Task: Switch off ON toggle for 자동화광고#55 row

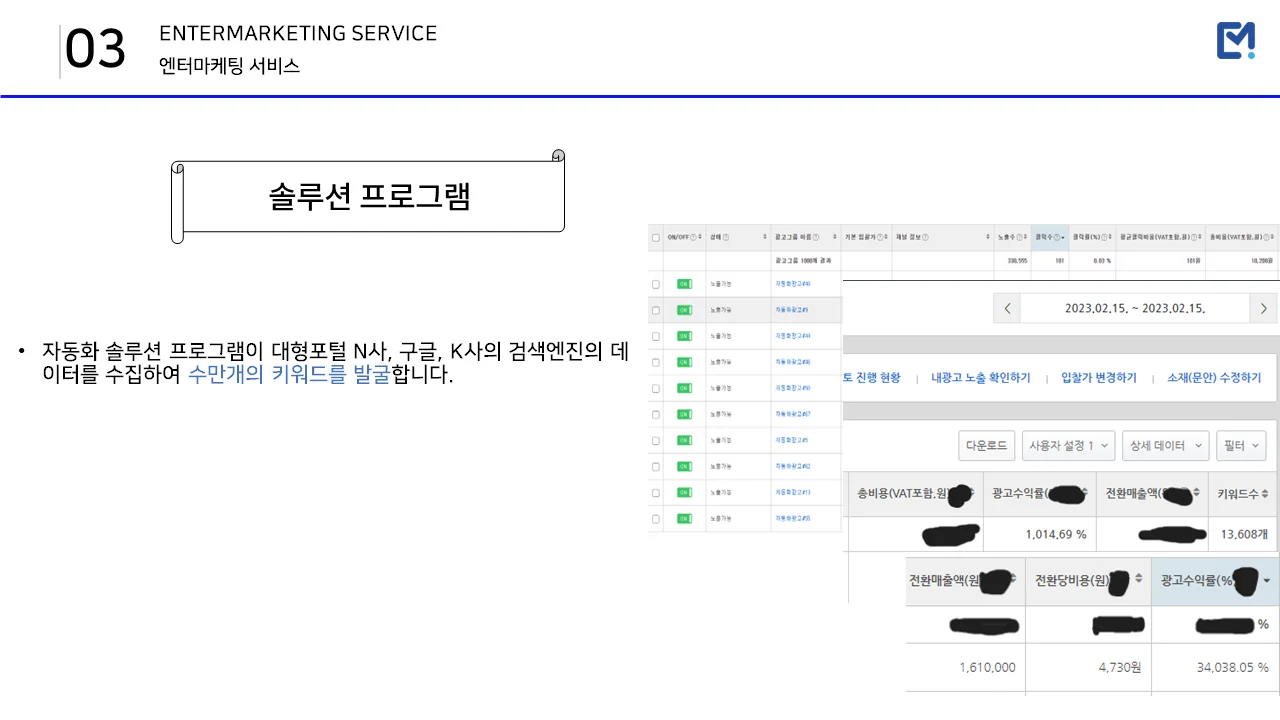Action: tap(685, 518)
